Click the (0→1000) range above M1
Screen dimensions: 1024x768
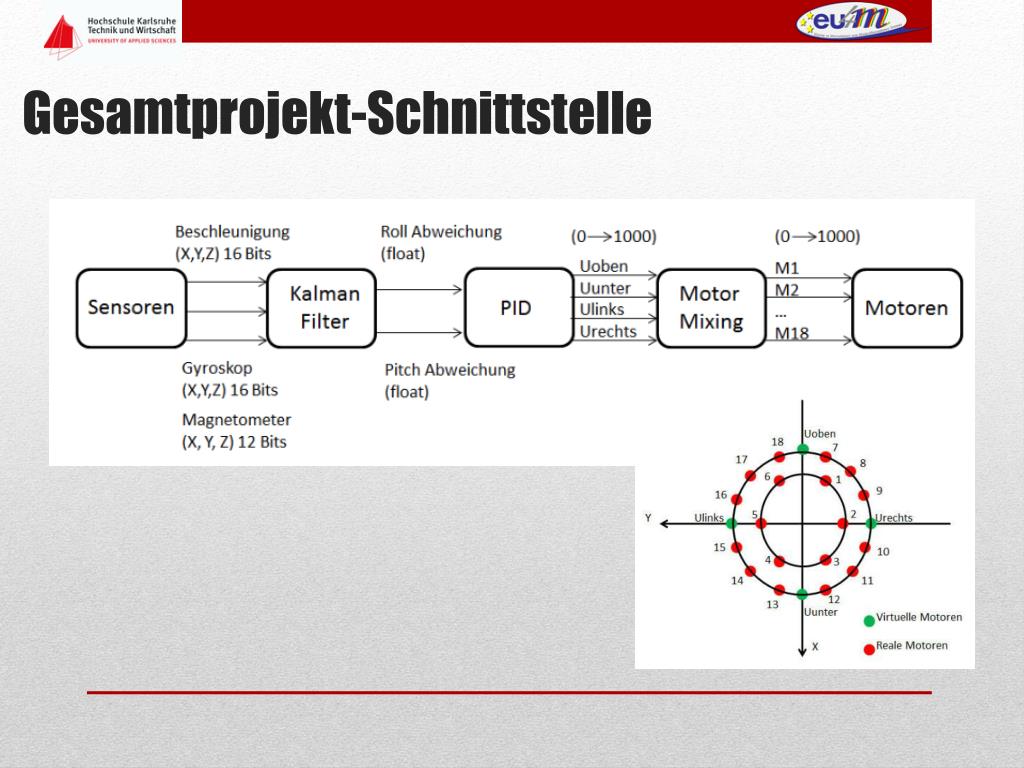click(x=818, y=236)
